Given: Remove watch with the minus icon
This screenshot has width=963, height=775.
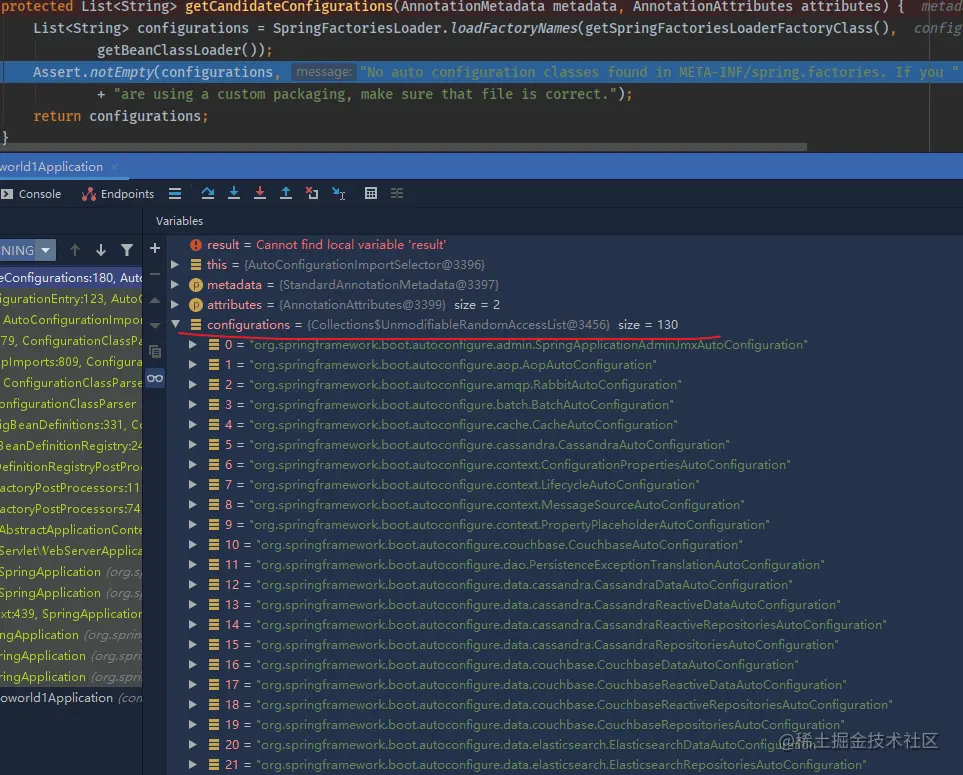Looking at the screenshot, I should click(x=155, y=274).
